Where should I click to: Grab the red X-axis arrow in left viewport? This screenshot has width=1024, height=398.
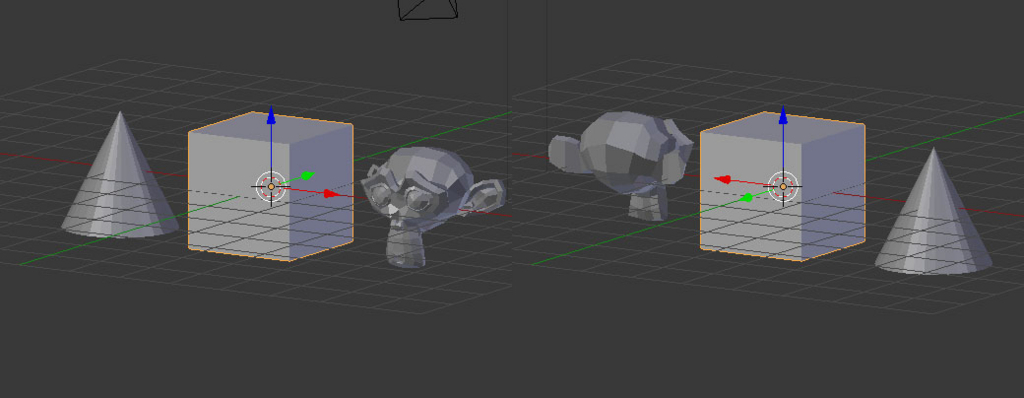332,193
